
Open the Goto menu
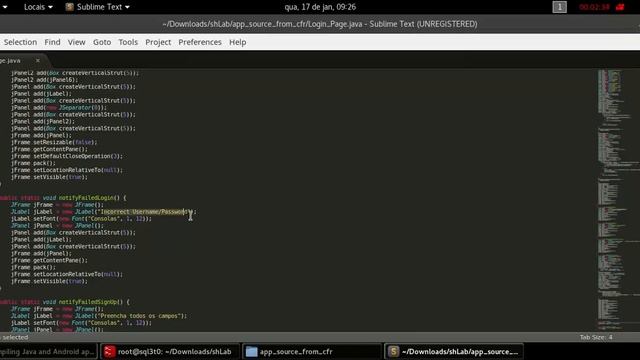(x=102, y=42)
